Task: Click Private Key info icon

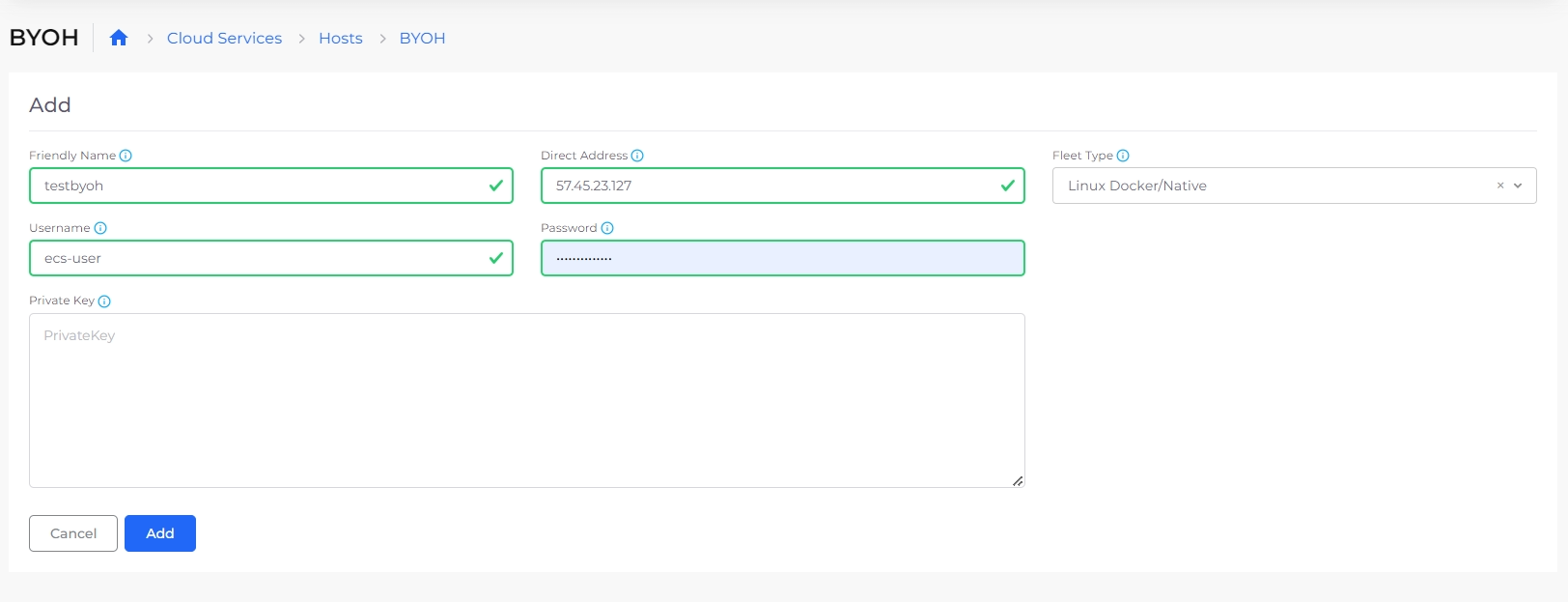Action: [x=104, y=301]
